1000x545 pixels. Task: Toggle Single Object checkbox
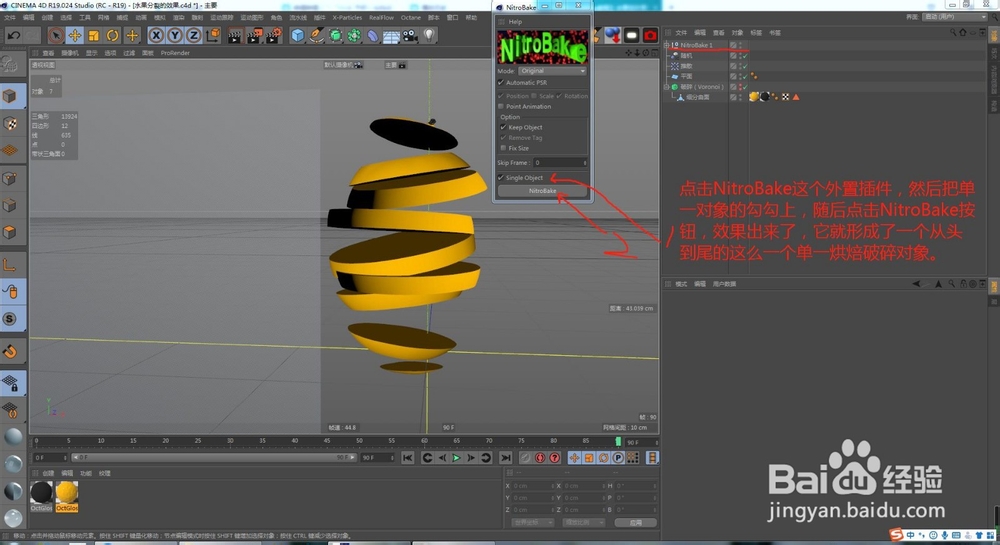point(501,177)
